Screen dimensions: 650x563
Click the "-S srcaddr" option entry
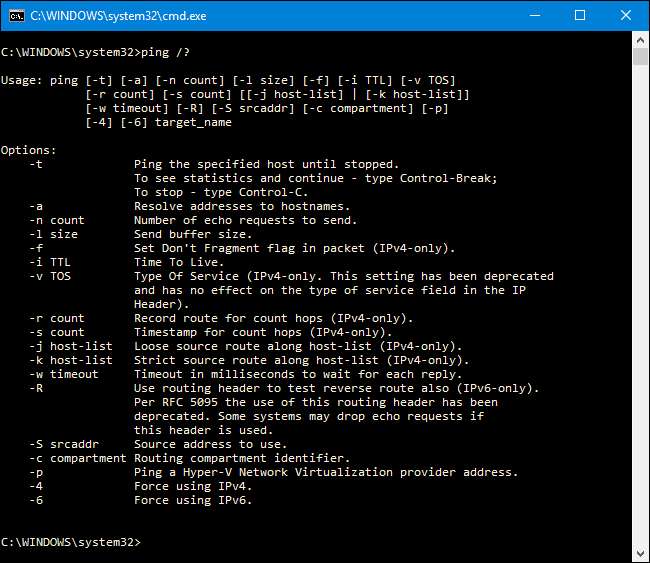click(64, 444)
